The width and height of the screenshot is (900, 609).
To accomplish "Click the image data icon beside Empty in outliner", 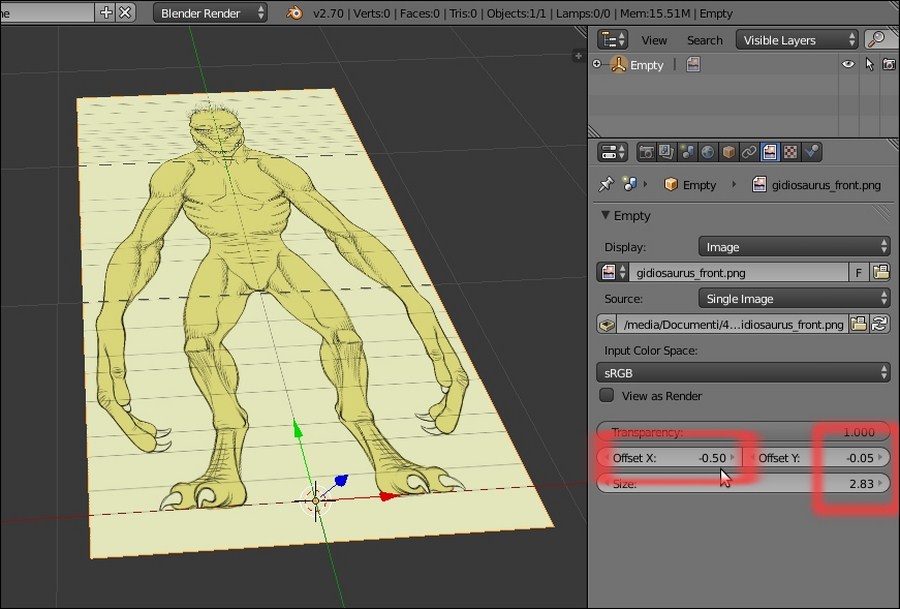I will point(693,64).
